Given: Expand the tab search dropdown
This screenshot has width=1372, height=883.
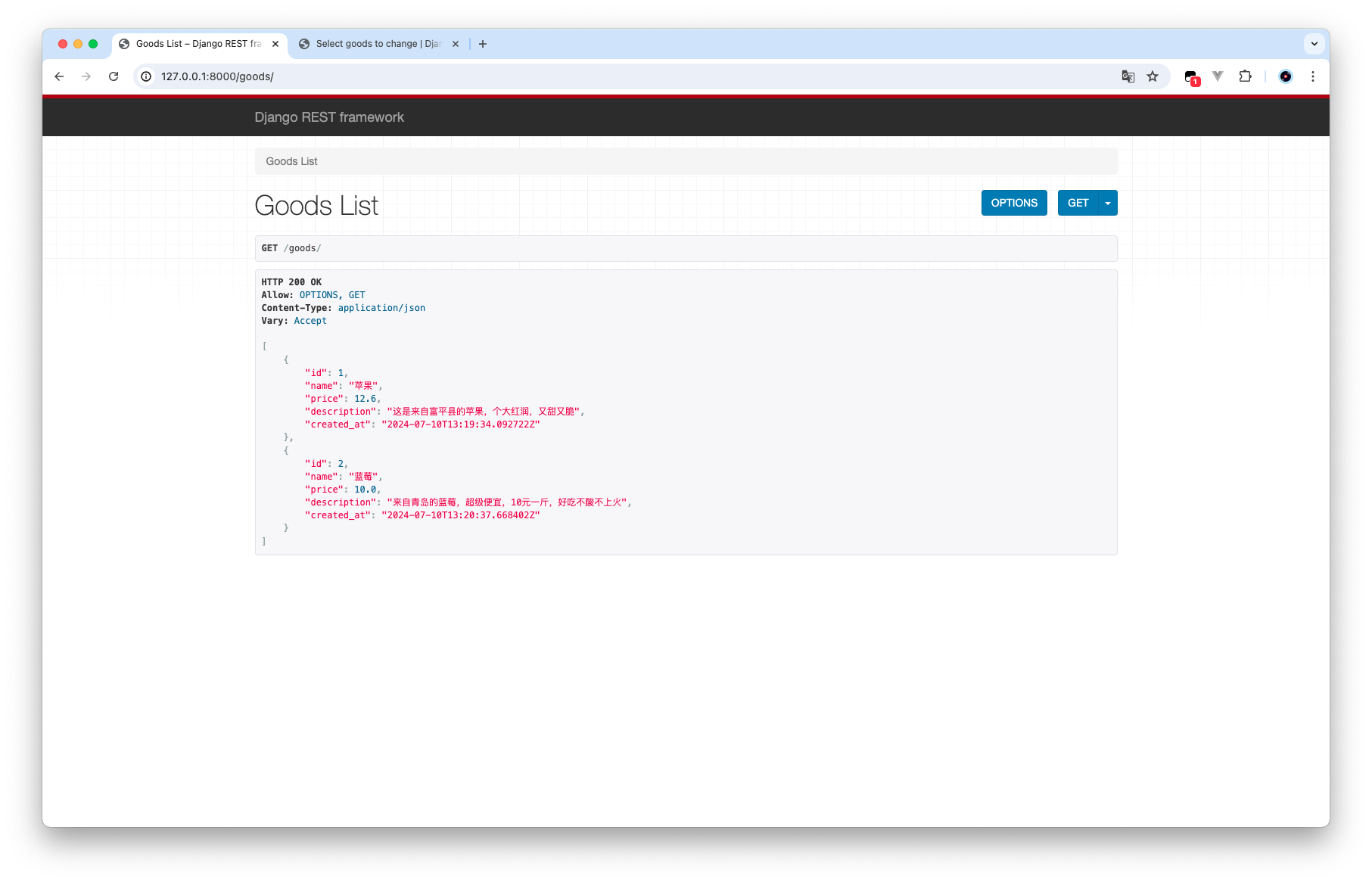Looking at the screenshot, I should click(1314, 44).
